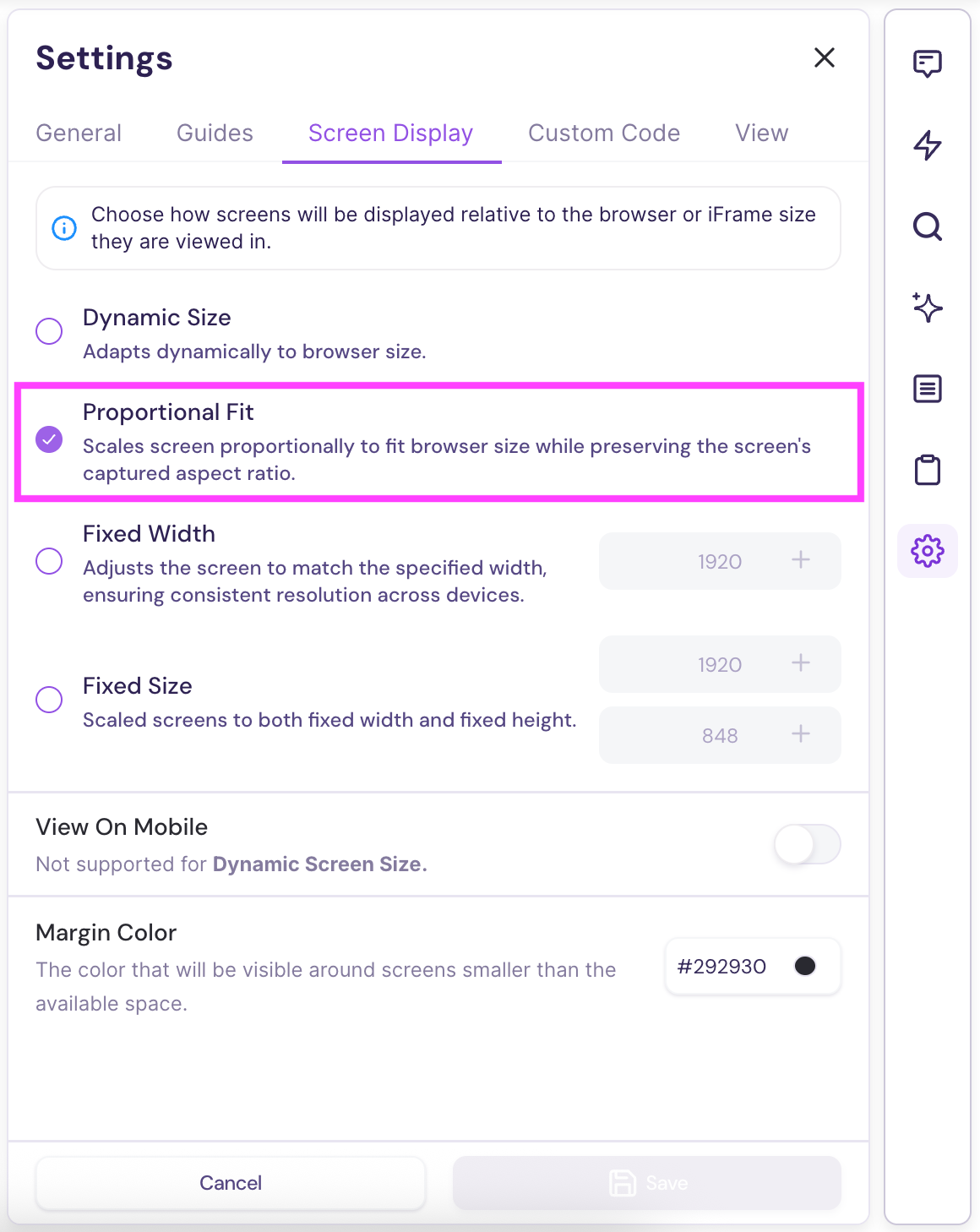This screenshot has width=980, height=1232.
Task: Click the plus stepper for Fixed Width value
Action: tap(800, 560)
